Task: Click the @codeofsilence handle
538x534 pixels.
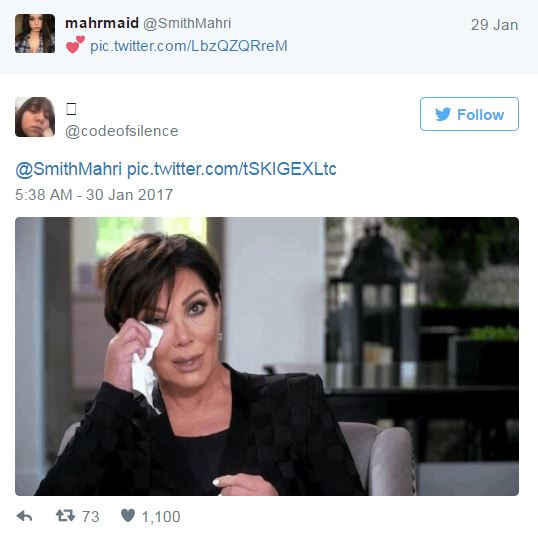Action: (x=122, y=131)
